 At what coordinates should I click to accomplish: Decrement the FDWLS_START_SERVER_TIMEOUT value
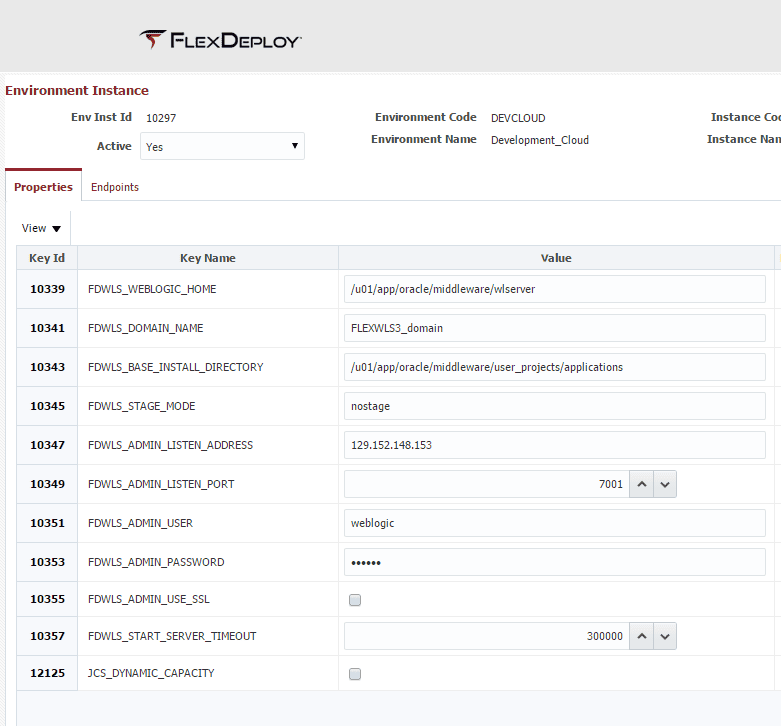click(x=665, y=636)
